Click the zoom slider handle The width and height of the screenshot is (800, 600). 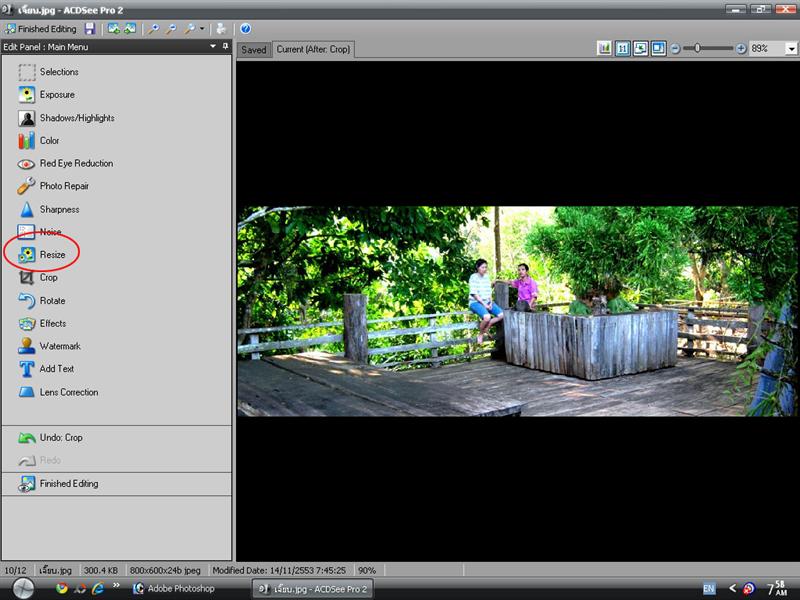(698, 48)
